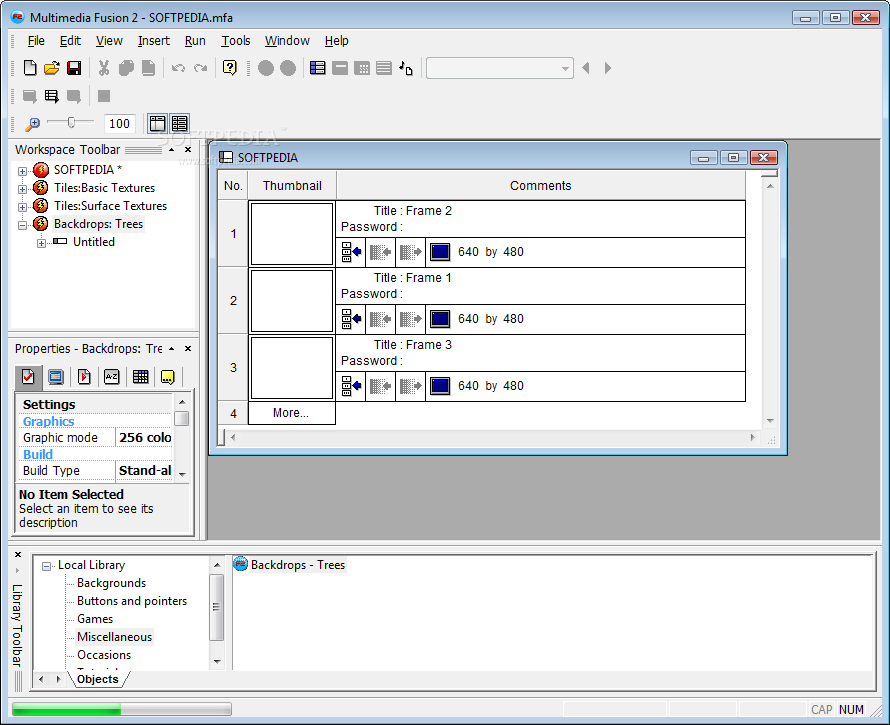Click the zoom magnifier icon
Screen dimensions: 890x725
pyautogui.click(x=32, y=123)
